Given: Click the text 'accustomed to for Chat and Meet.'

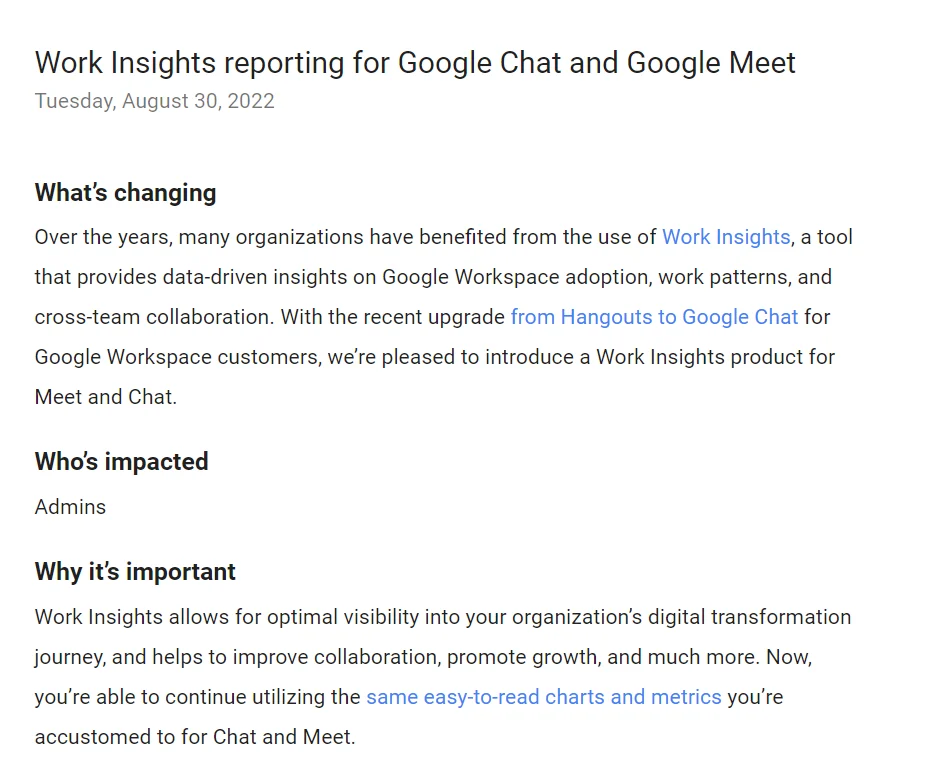Looking at the screenshot, I should (194, 737).
